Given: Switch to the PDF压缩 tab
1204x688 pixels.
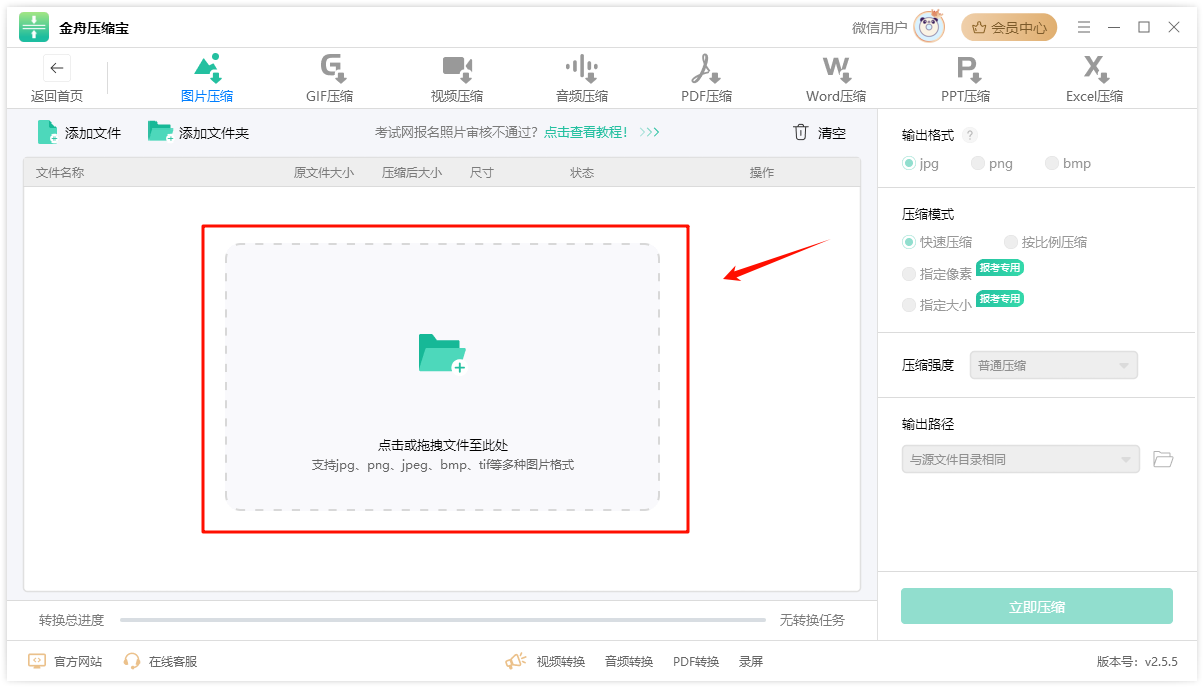Looking at the screenshot, I should [x=707, y=79].
